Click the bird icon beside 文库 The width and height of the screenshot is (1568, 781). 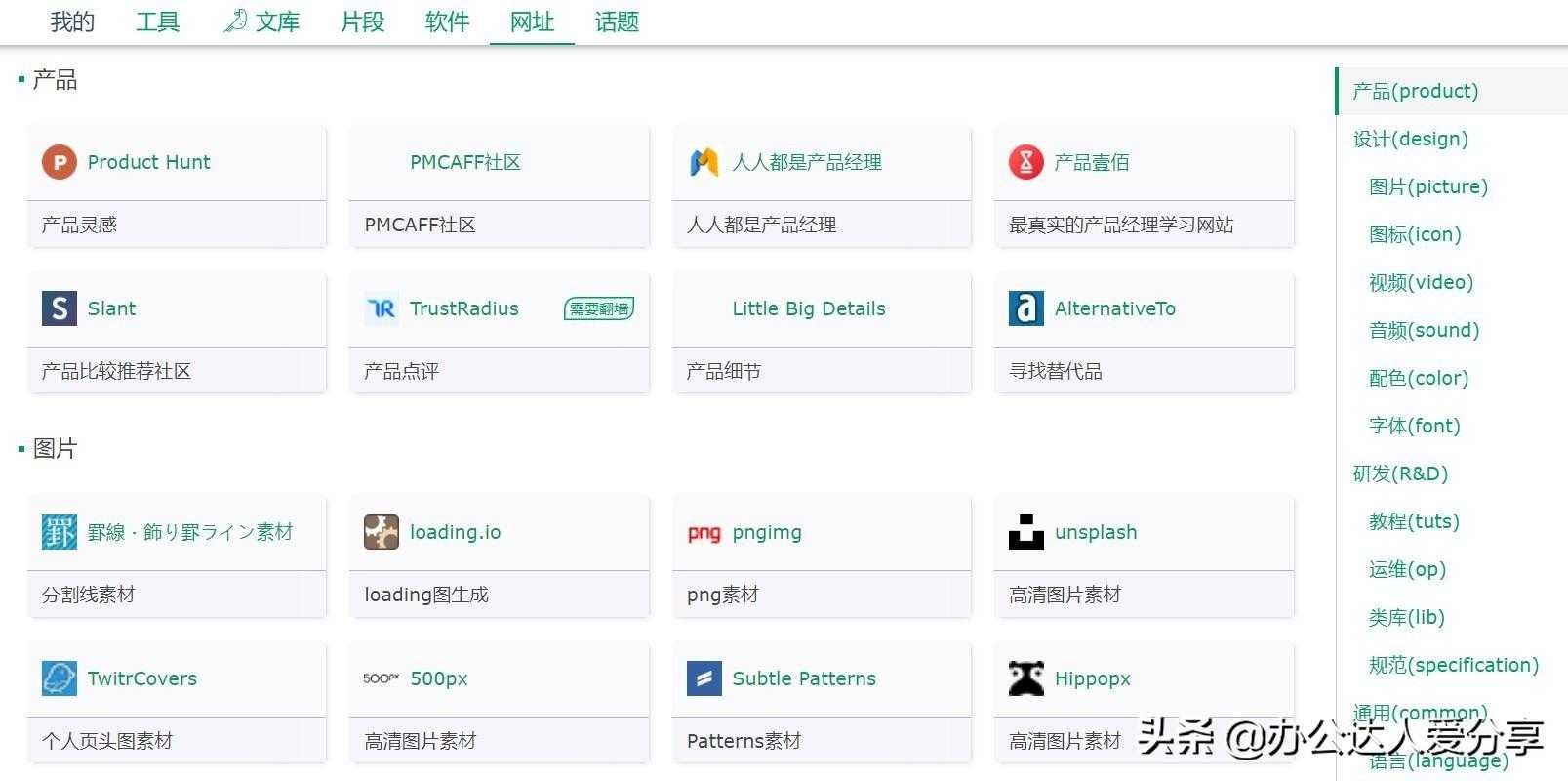click(x=235, y=21)
